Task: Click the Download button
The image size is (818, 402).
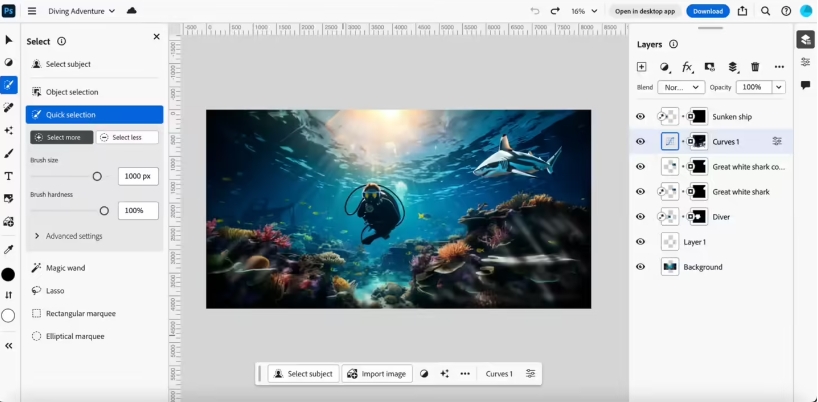Action: (x=707, y=11)
